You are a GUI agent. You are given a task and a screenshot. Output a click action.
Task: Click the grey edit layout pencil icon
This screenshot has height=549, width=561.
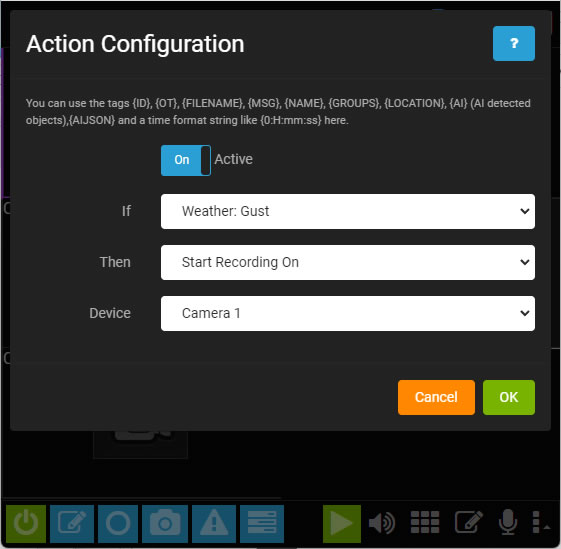[468, 522]
